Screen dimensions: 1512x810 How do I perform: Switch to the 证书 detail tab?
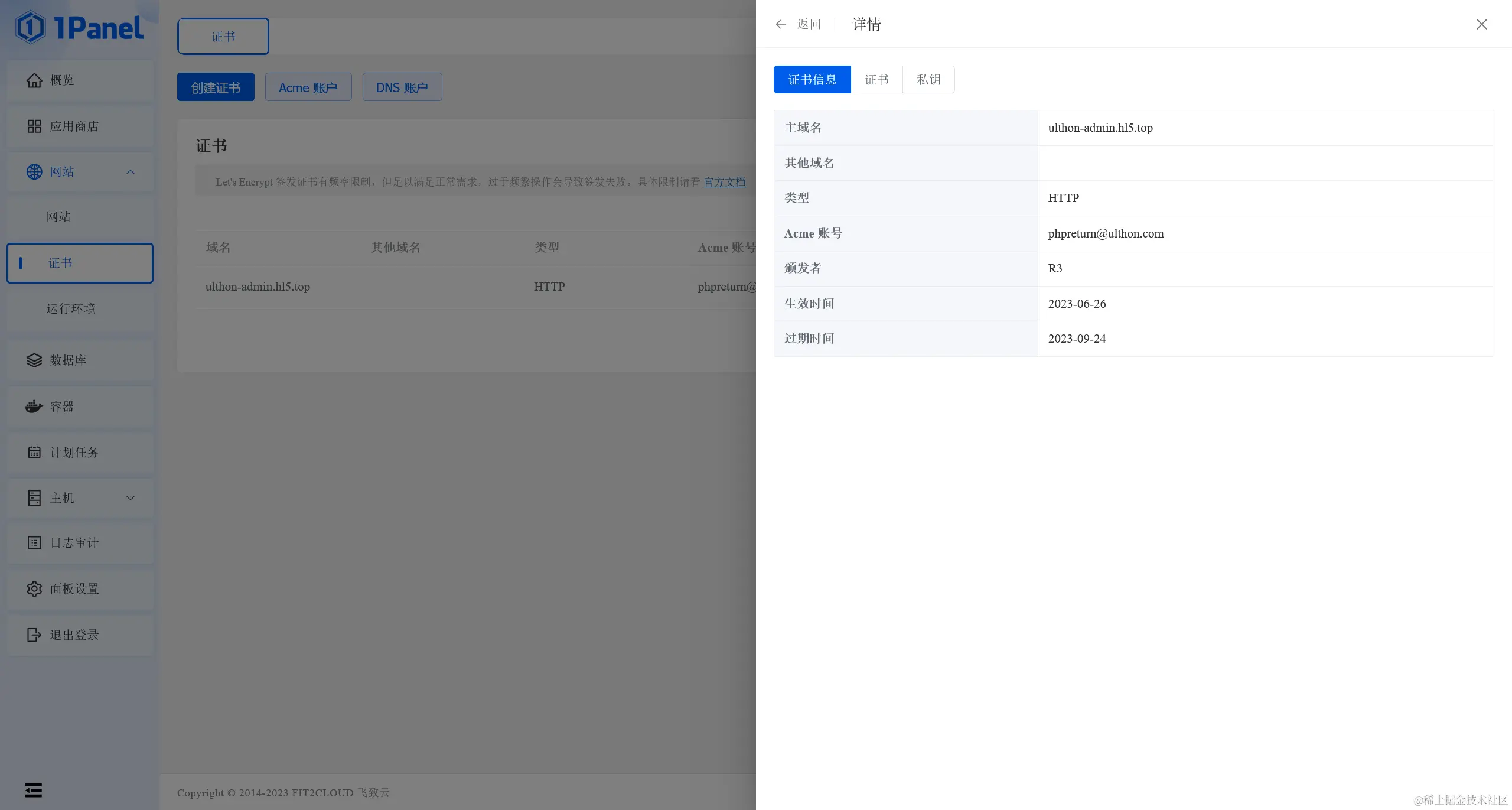pyautogui.click(x=876, y=80)
